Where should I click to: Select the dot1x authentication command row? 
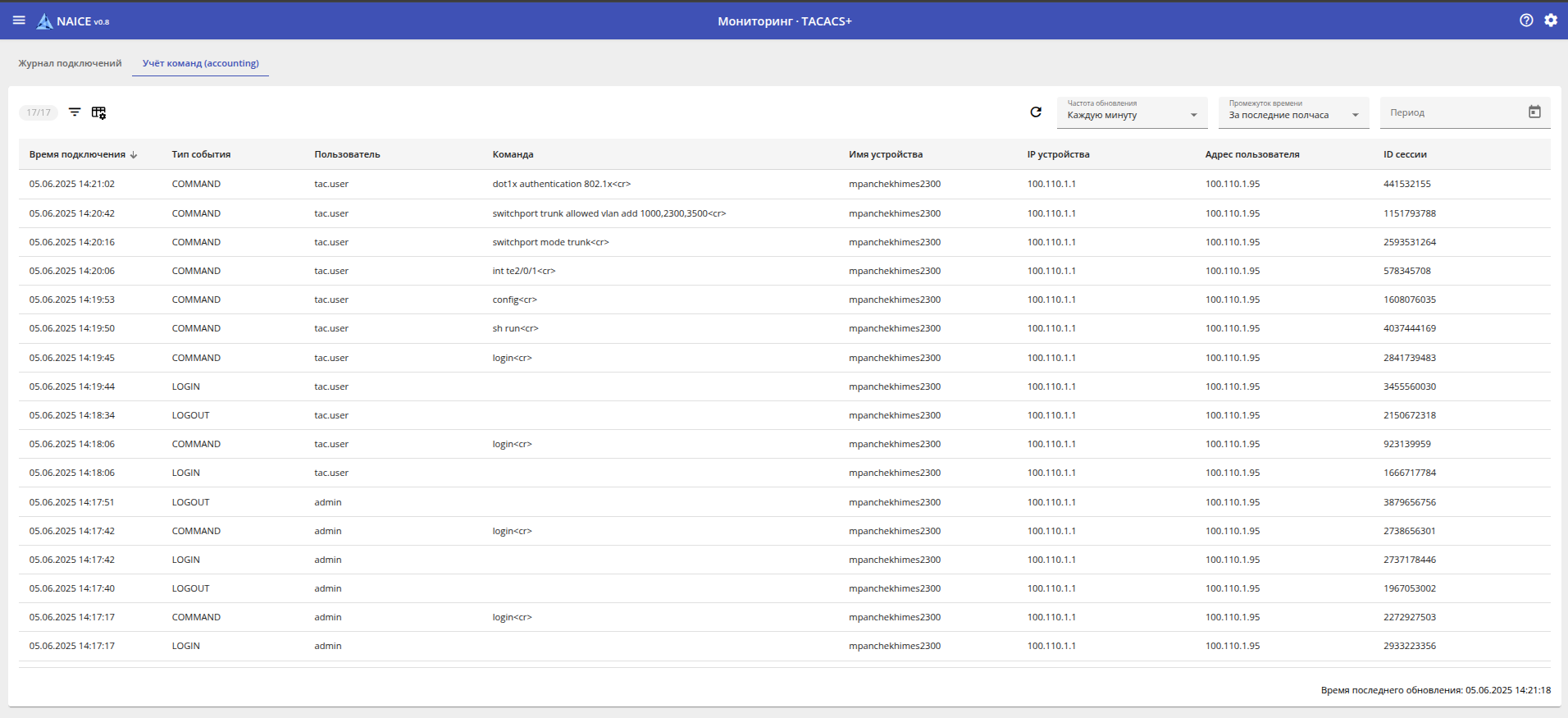pyautogui.click(x=561, y=184)
